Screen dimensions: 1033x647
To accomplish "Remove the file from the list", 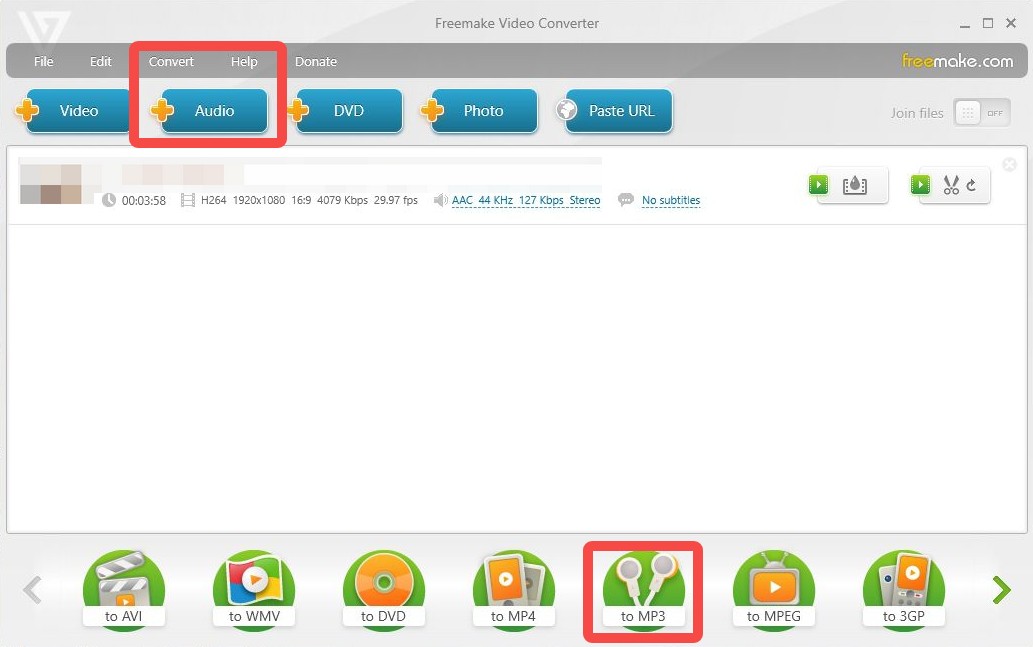I will click(x=1009, y=165).
